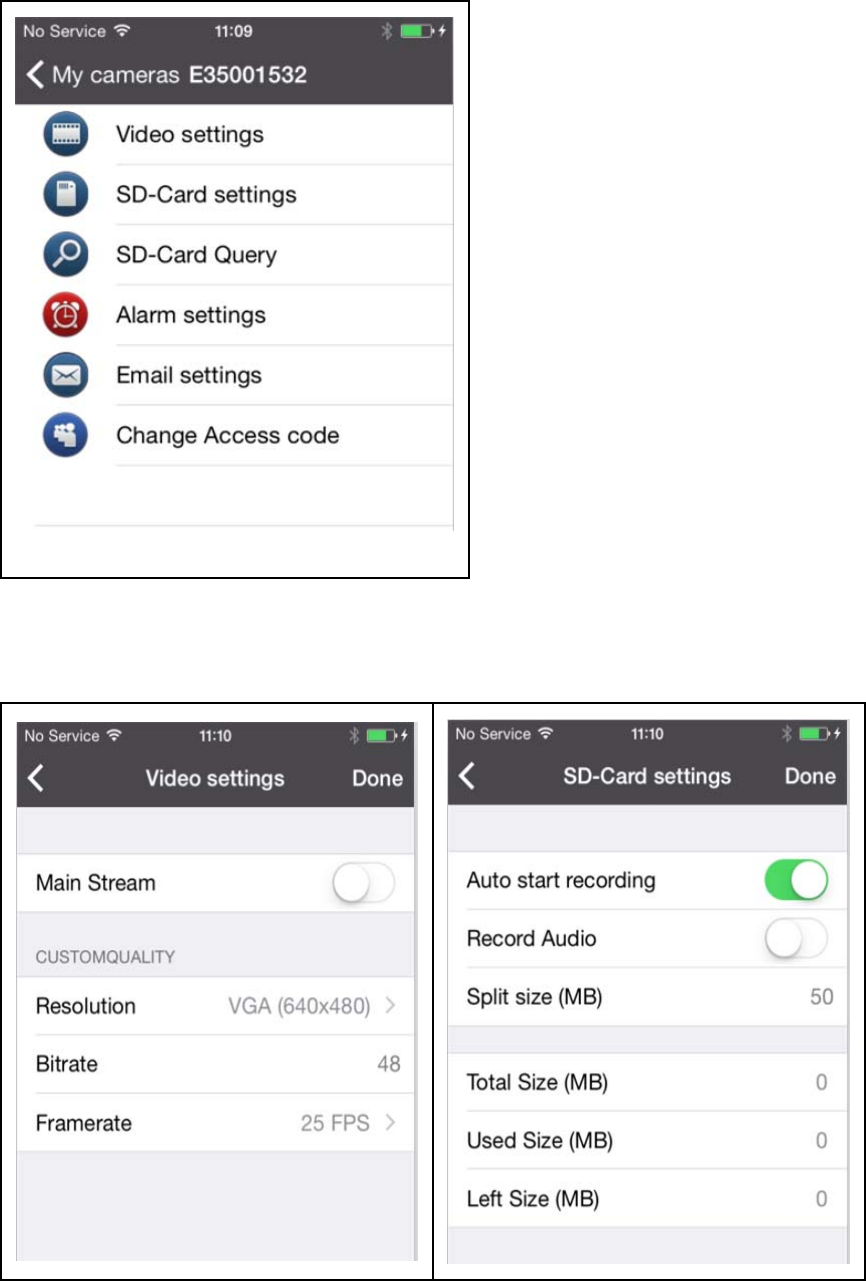
Task: Go back from SD-Card settings screen
Action: (467, 776)
